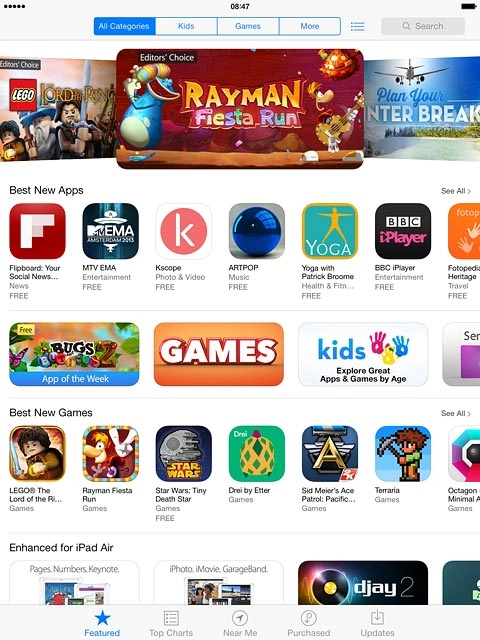Expand See All for Best New Games
Screen dimensions: 480x640
pyautogui.click(x=456, y=413)
